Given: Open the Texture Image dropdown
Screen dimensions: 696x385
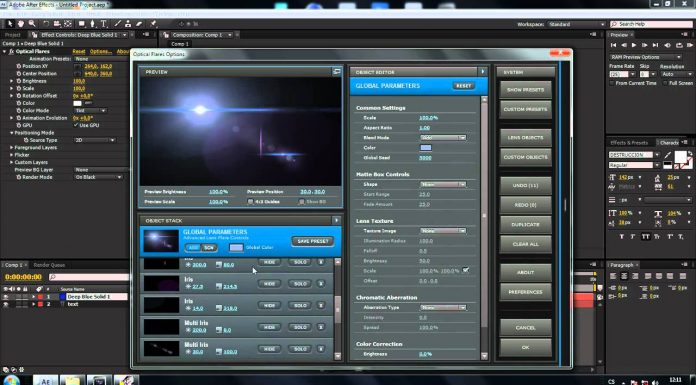Looking at the screenshot, I should coord(443,231).
